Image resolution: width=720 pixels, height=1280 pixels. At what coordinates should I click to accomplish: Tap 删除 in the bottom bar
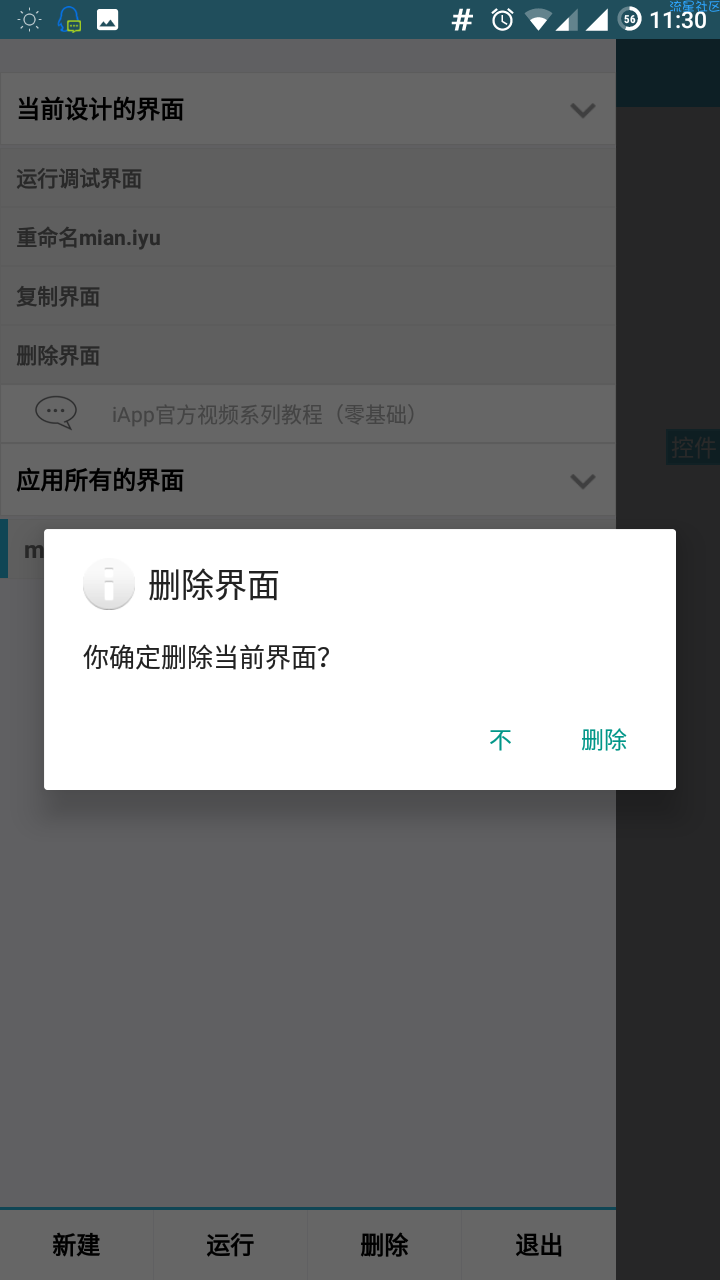[x=385, y=1245]
